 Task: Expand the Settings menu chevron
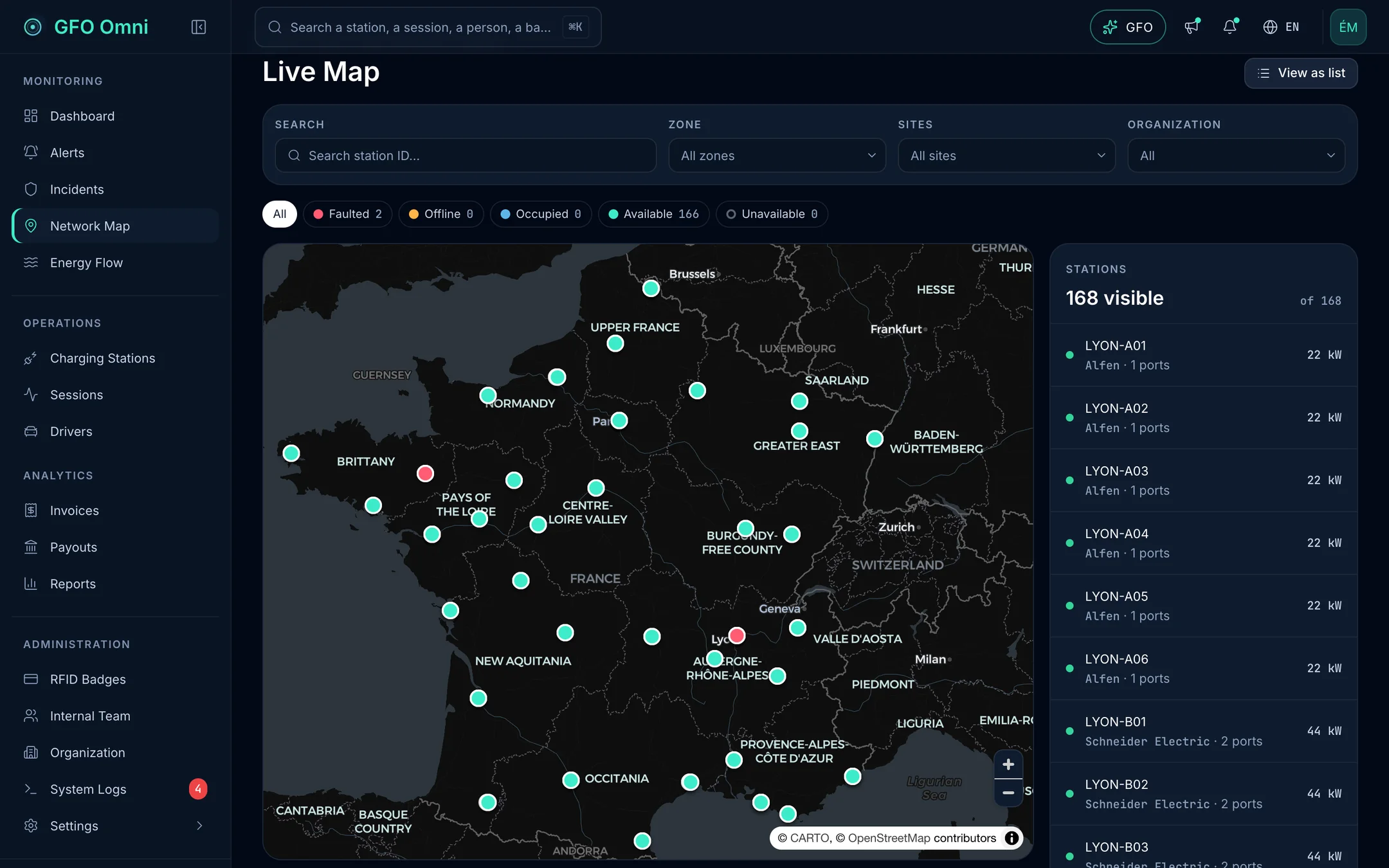coord(199,826)
